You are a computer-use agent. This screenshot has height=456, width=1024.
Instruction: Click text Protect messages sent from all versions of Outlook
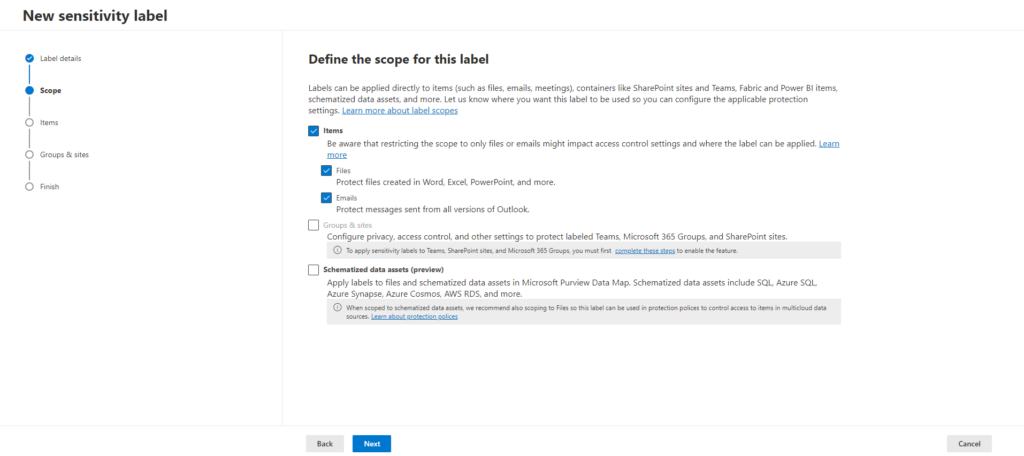click(x=432, y=210)
